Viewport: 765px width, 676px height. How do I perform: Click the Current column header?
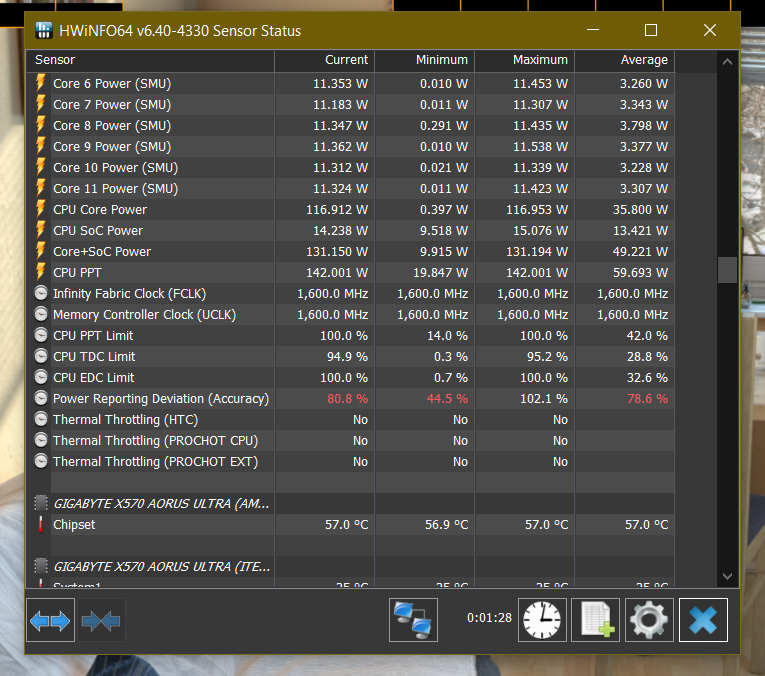[324, 60]
